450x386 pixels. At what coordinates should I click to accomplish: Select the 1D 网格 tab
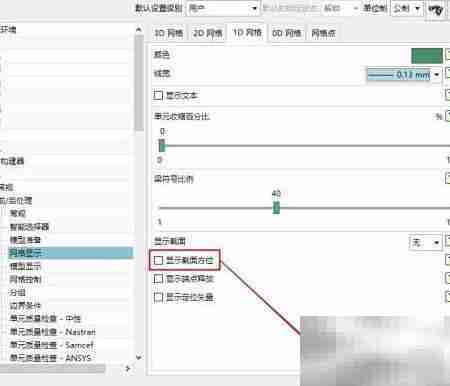(x=247, y=33)
